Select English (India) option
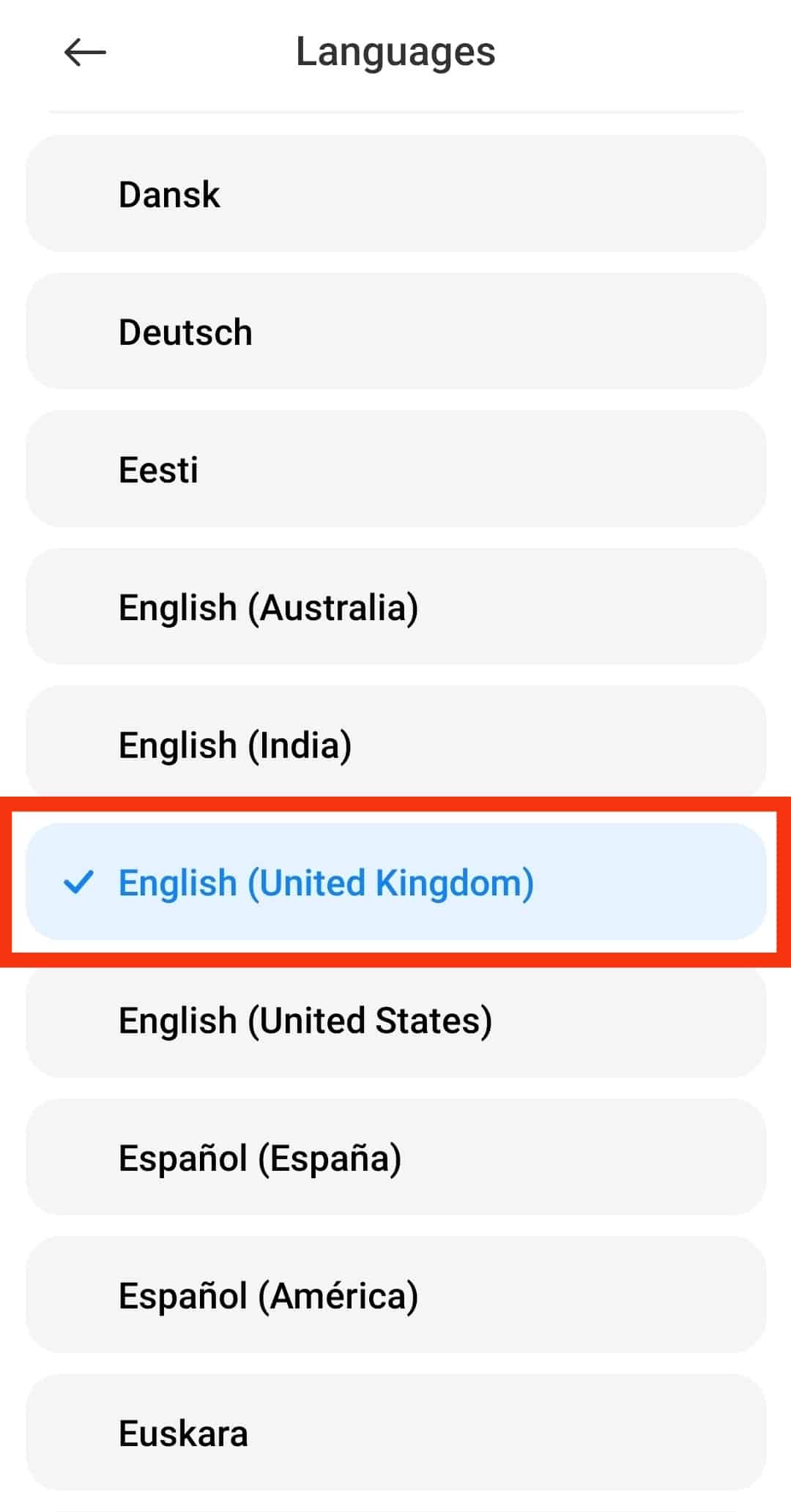 point(395,745)
